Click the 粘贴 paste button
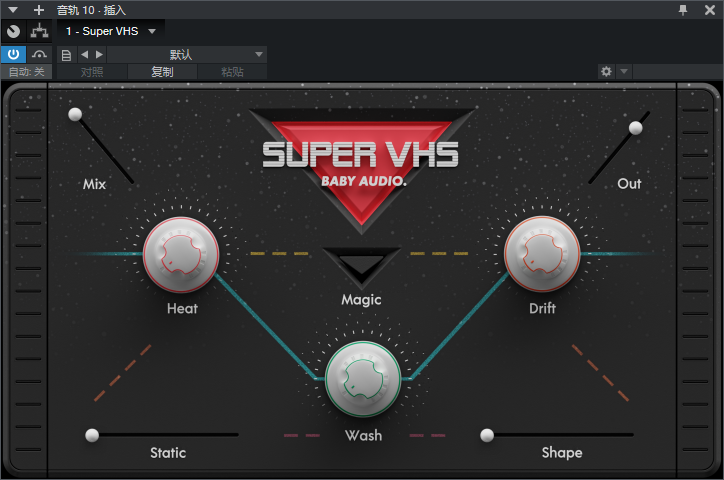The image size is (724, 480). [x=232, y=72]
